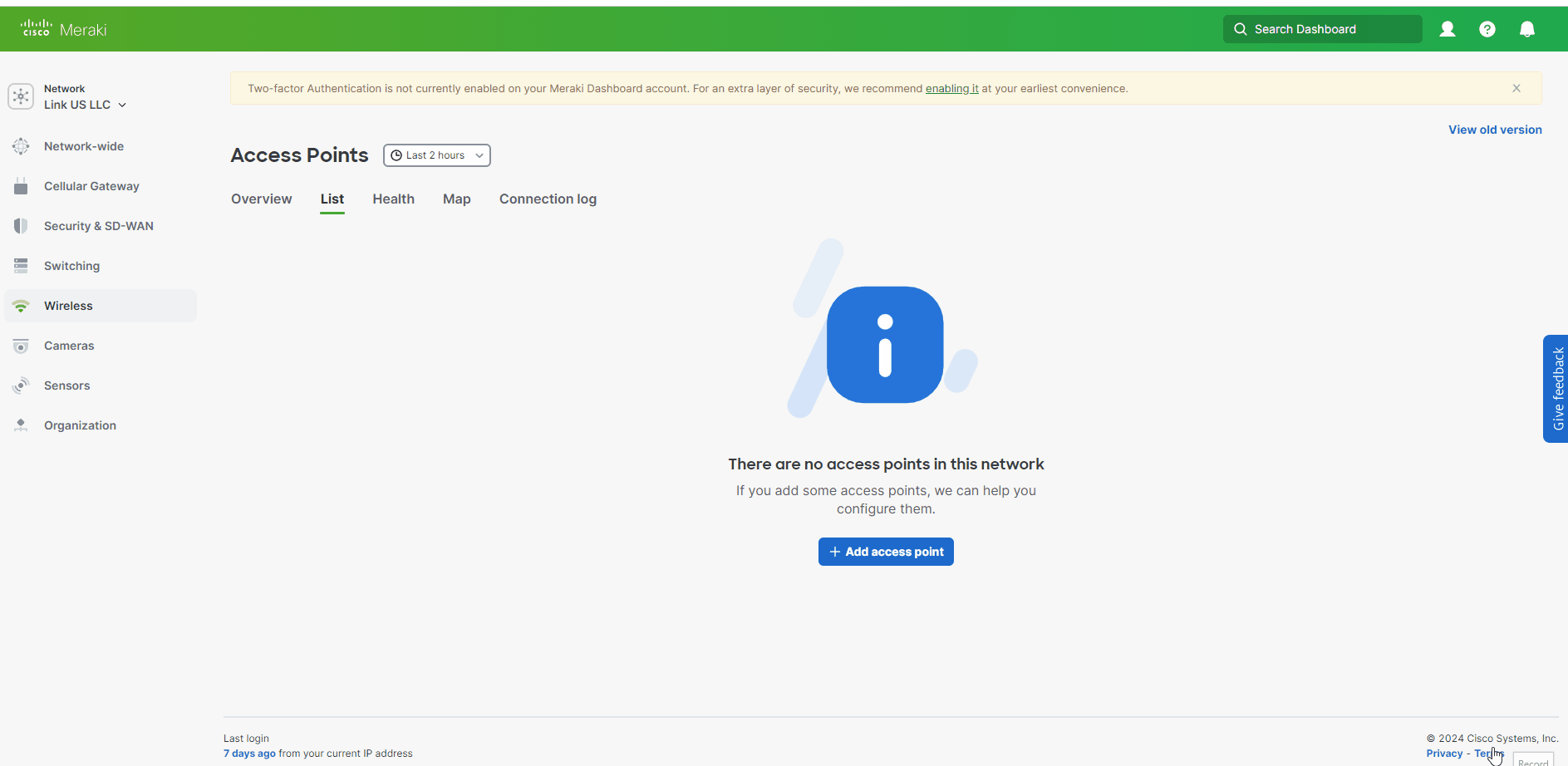The width and height of the screenshot is (1568, 766).
Task: Switch to the Health tab
Action: click(393, 199)
